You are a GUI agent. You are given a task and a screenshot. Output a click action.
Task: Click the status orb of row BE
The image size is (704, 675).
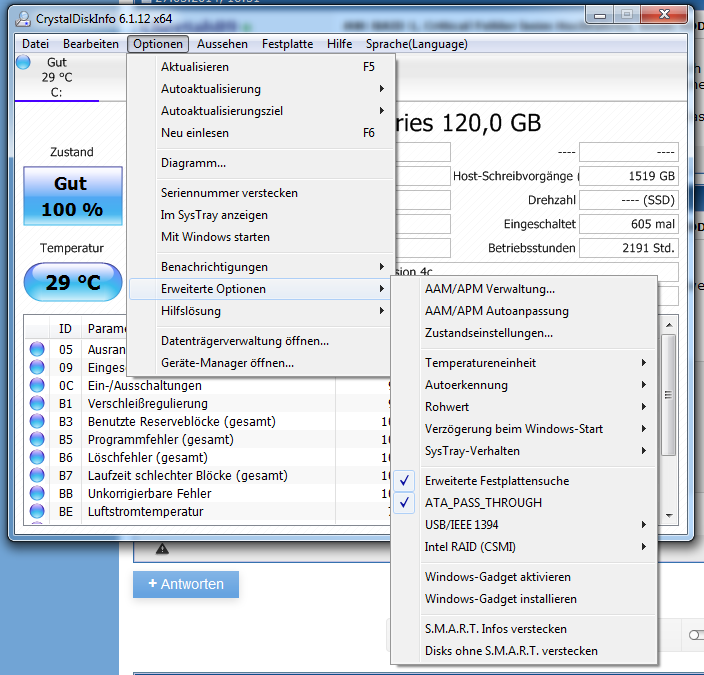tap(37, 511)
